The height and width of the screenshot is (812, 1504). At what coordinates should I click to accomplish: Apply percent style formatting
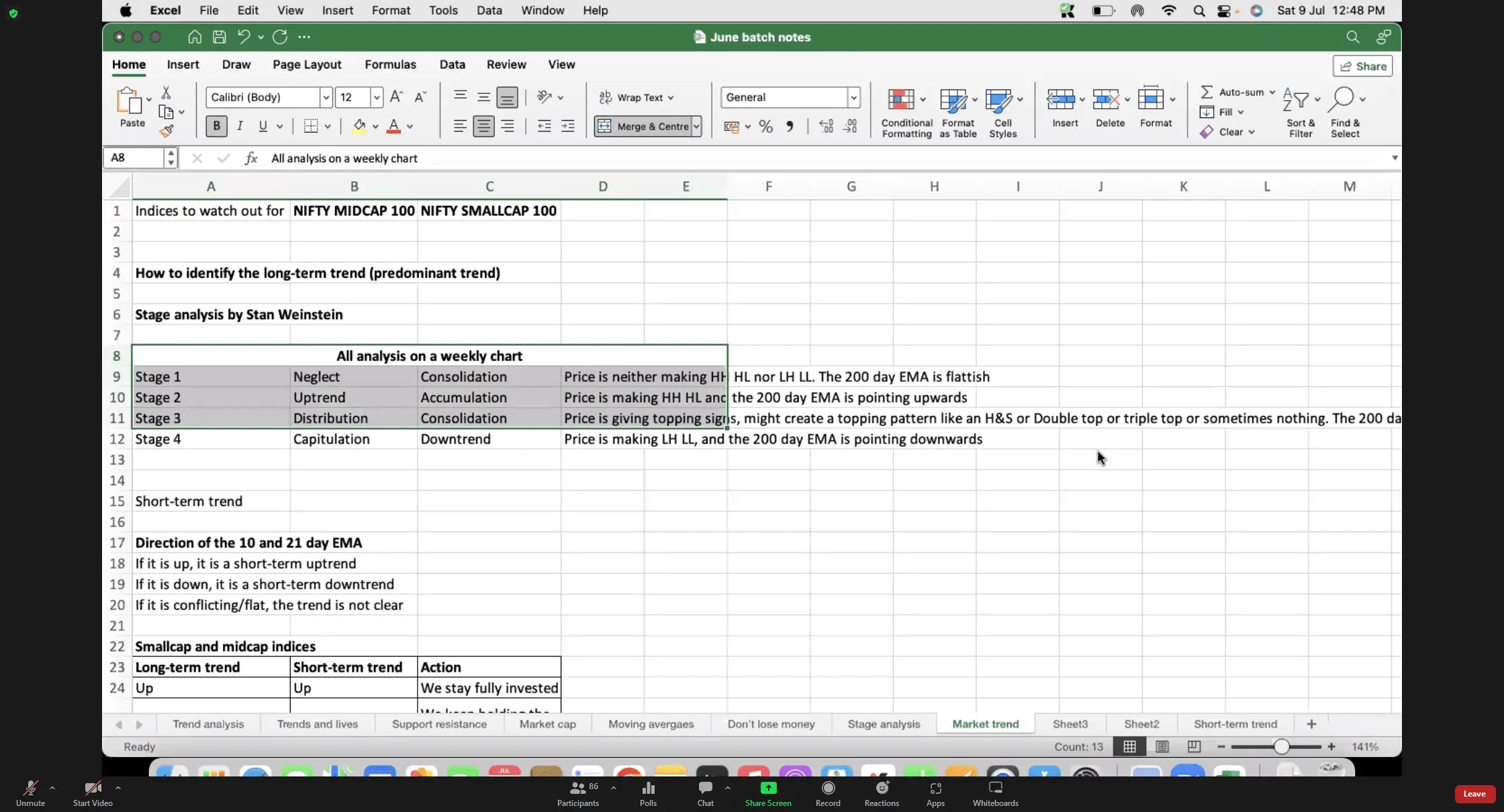[765, 126]
